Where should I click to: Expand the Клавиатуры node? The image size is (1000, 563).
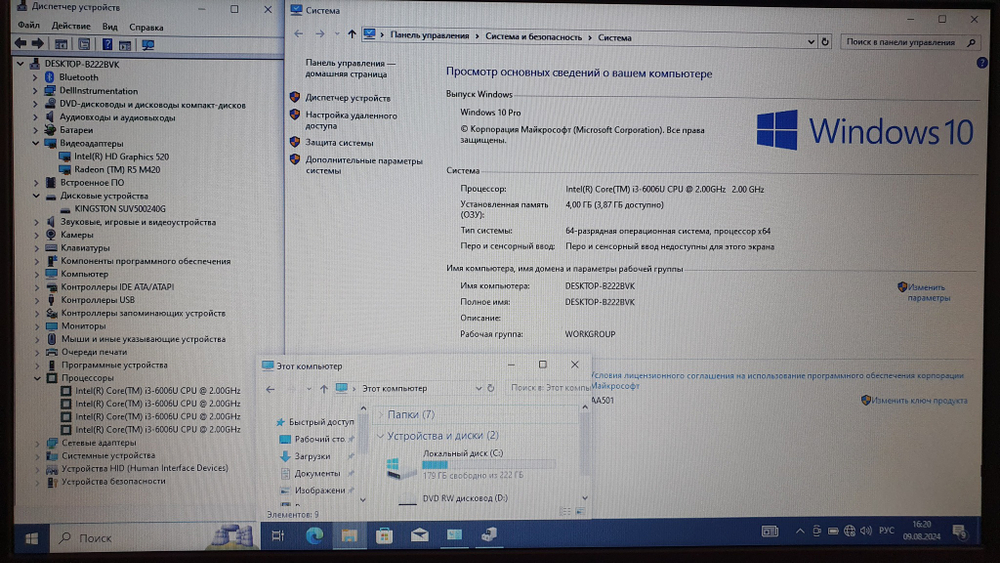click(36, 248)
